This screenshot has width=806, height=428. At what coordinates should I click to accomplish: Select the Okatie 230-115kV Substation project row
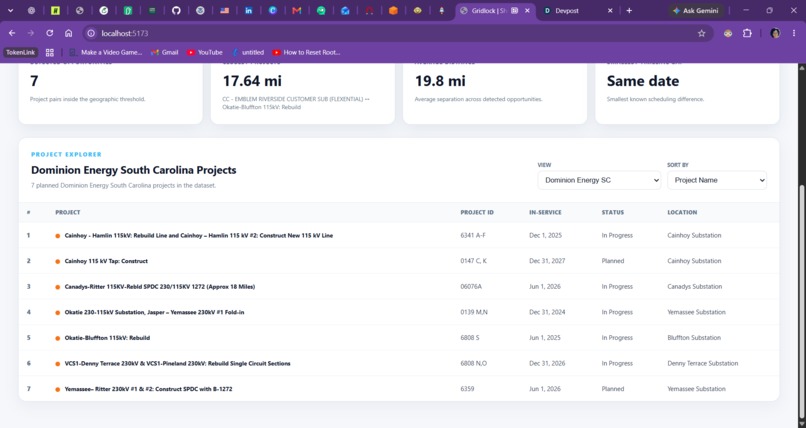click(399, 312)
